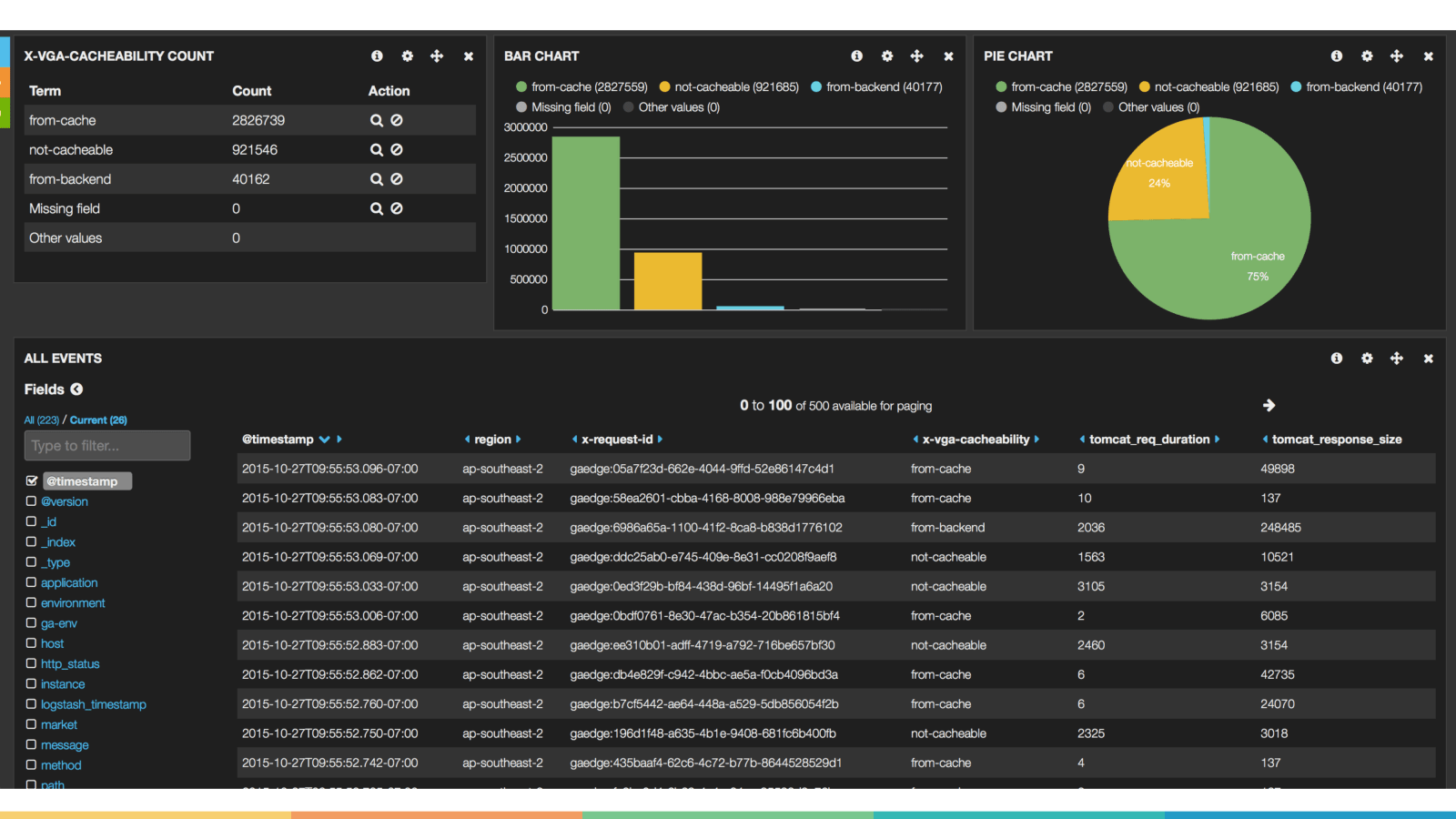1456x819 pixels.
Task: Move tomcat_req_duration column right with arrow
Action: pos(1218,440)
